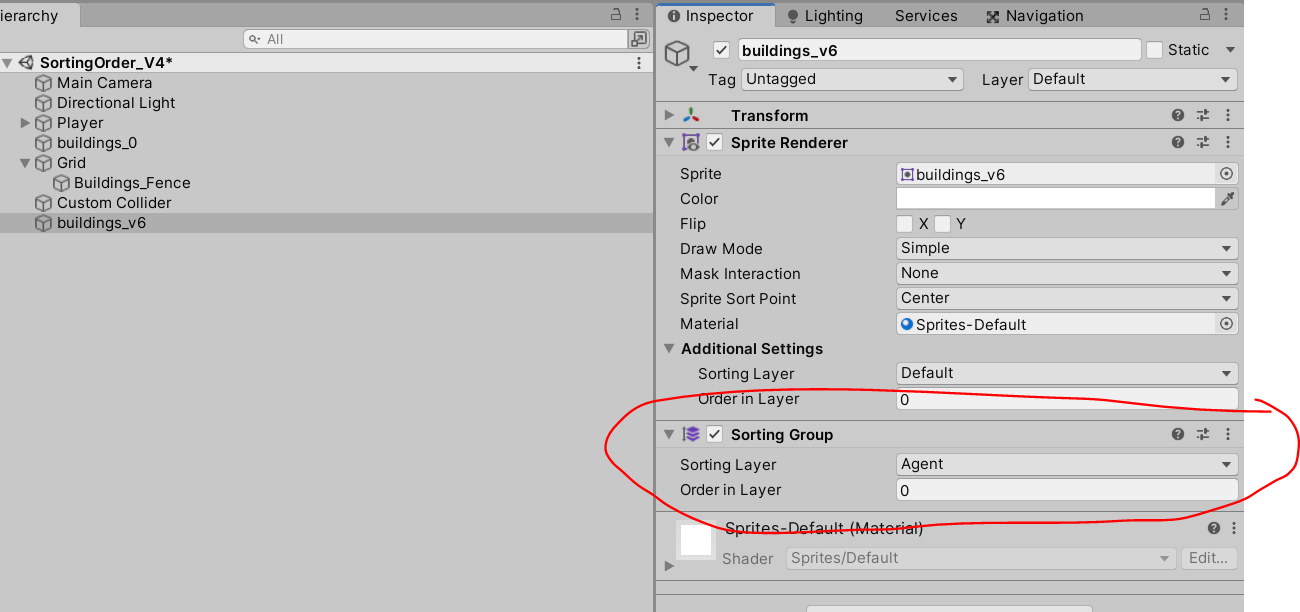The width and height of the screenshot is (1300, 612).
Task: Open the Layer dropdown showing Default
Action: pyautogui.click(x=1133, y=80)
